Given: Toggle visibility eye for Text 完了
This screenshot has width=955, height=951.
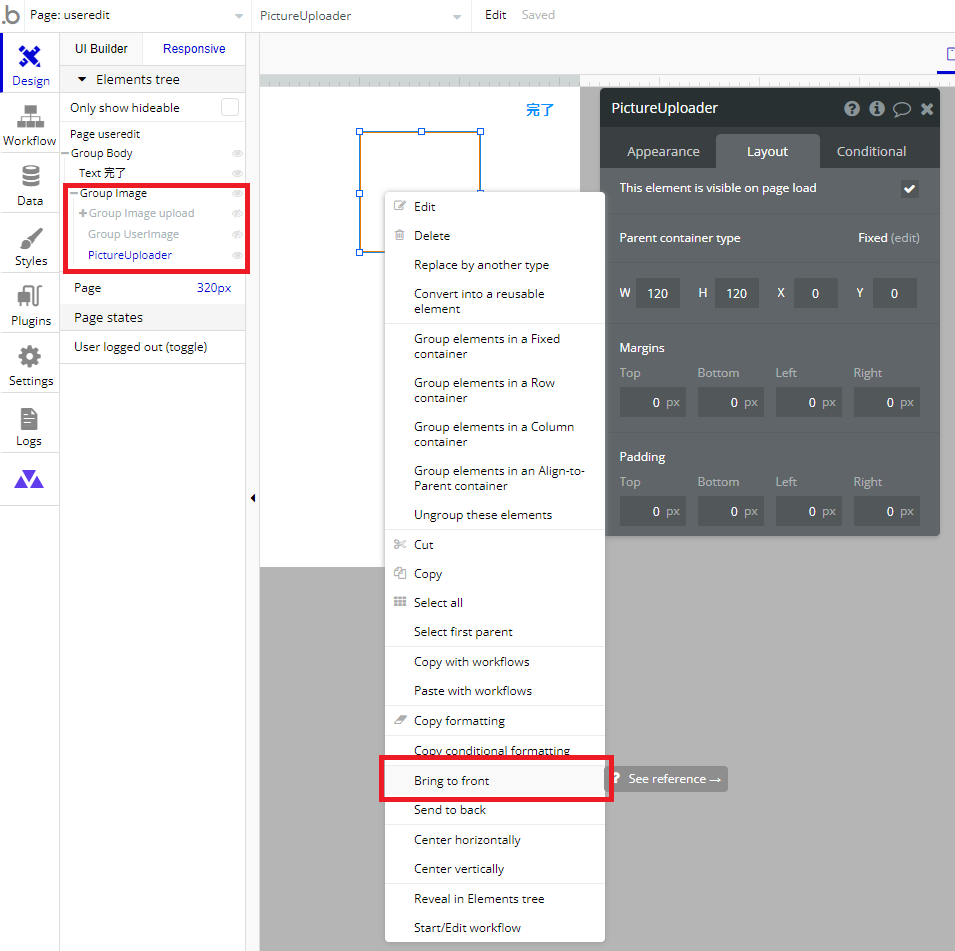Looking at the screenshot, I should click(238, 173).
